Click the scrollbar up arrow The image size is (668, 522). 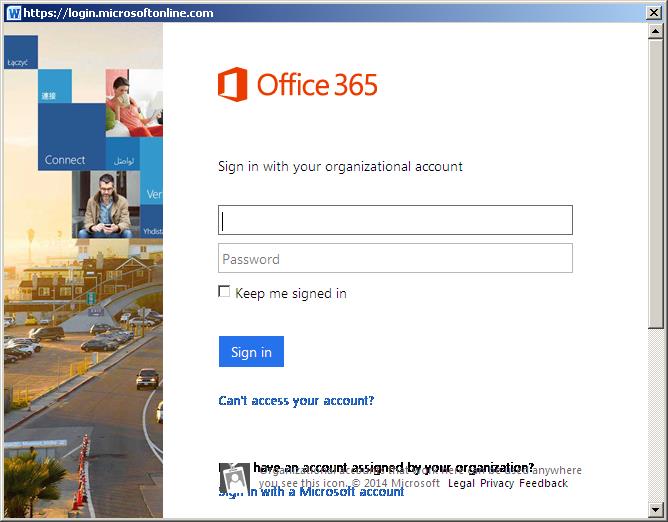coord(655,31)
